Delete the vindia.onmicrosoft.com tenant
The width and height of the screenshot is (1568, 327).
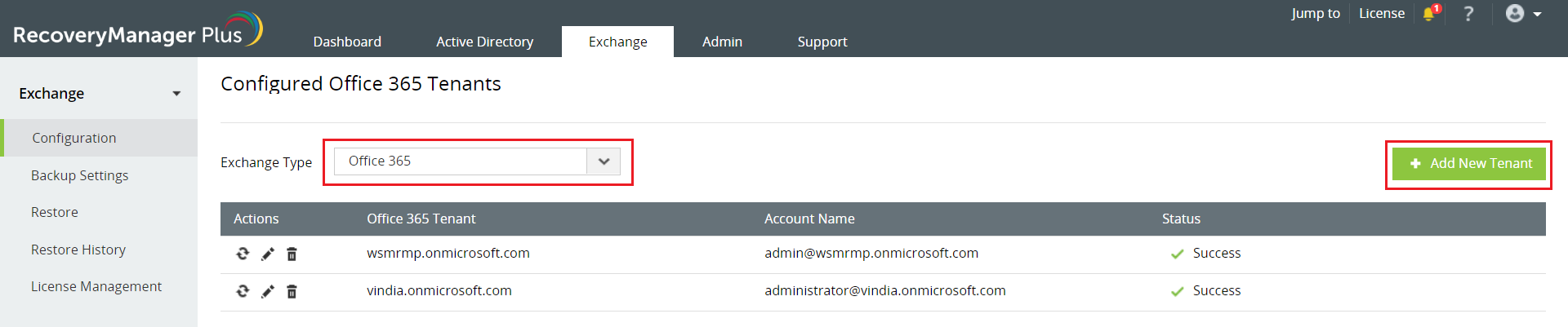coord(292,291)
